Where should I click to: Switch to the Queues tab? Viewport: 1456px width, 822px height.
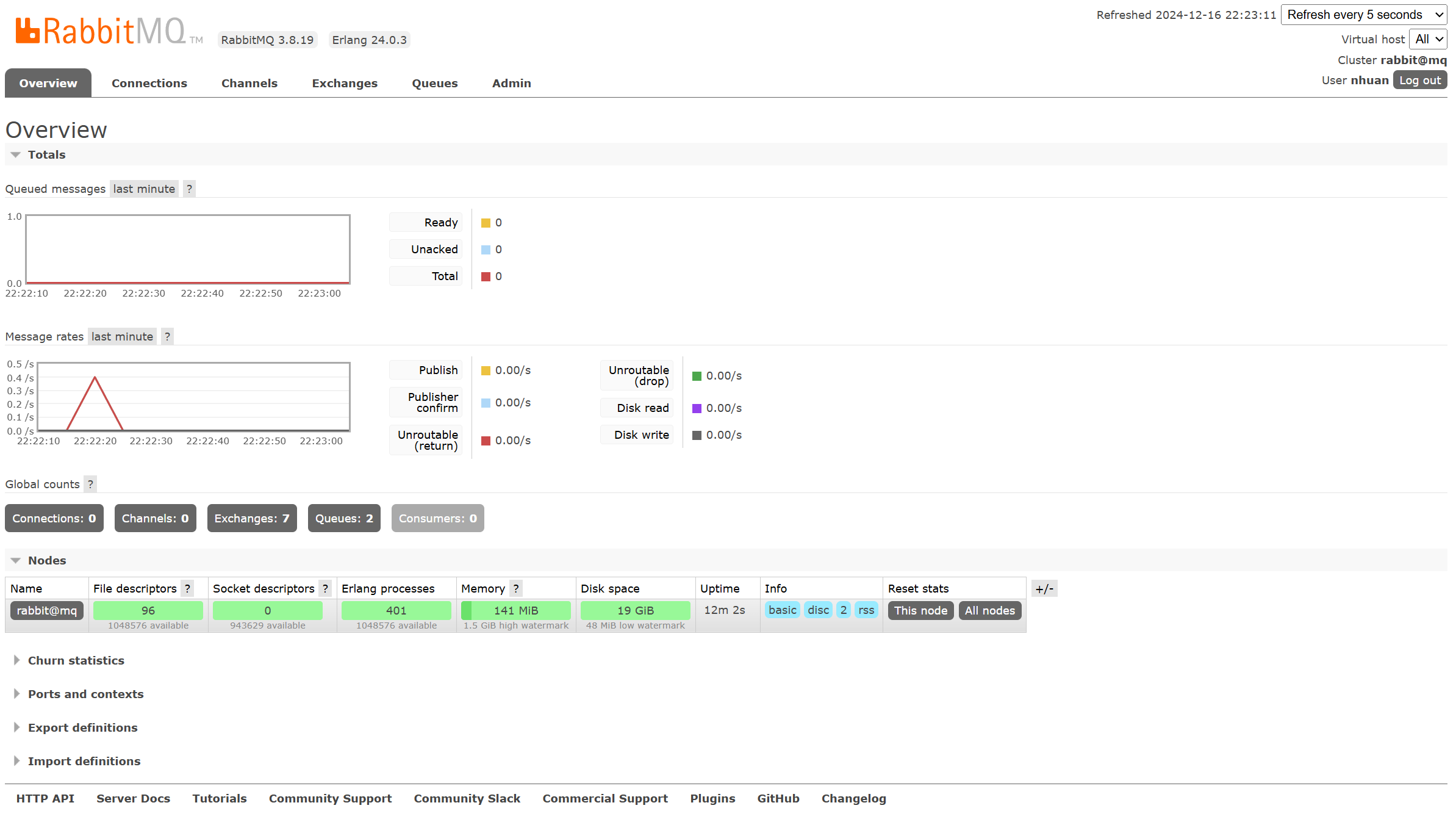pyautogui.click(x=434, y=84)
